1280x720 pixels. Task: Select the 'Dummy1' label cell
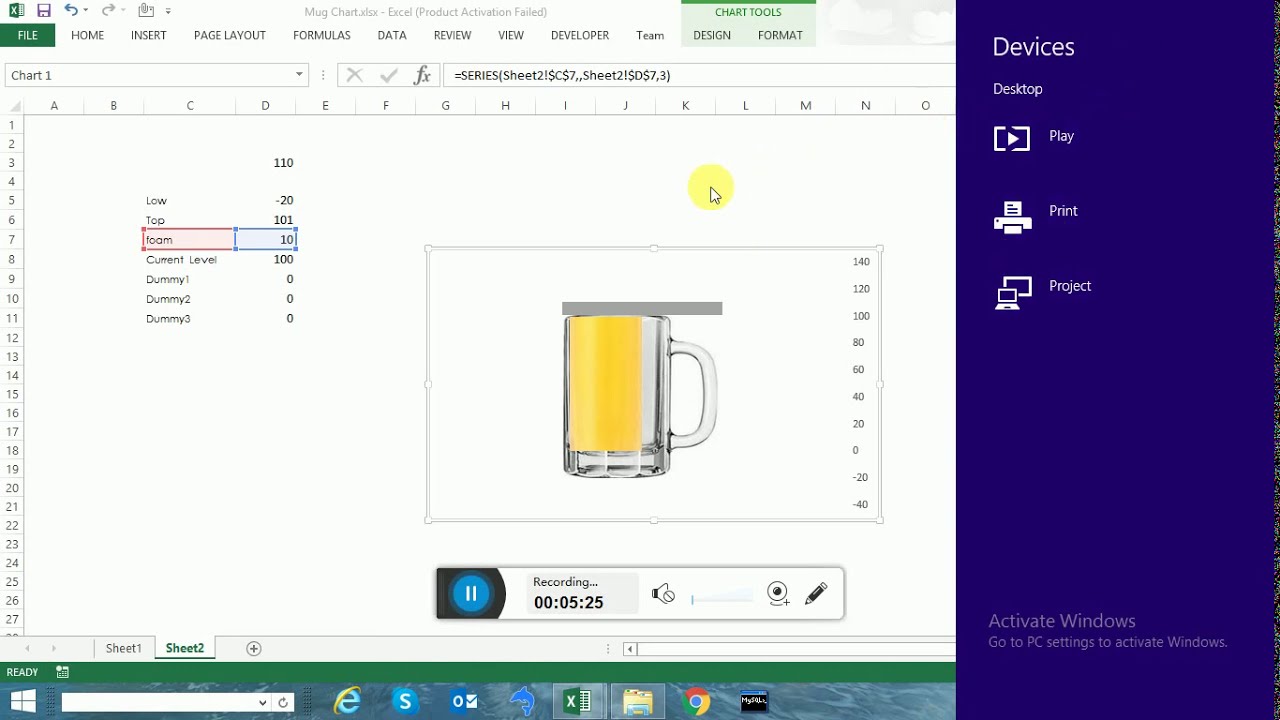[x=189, y=279]
